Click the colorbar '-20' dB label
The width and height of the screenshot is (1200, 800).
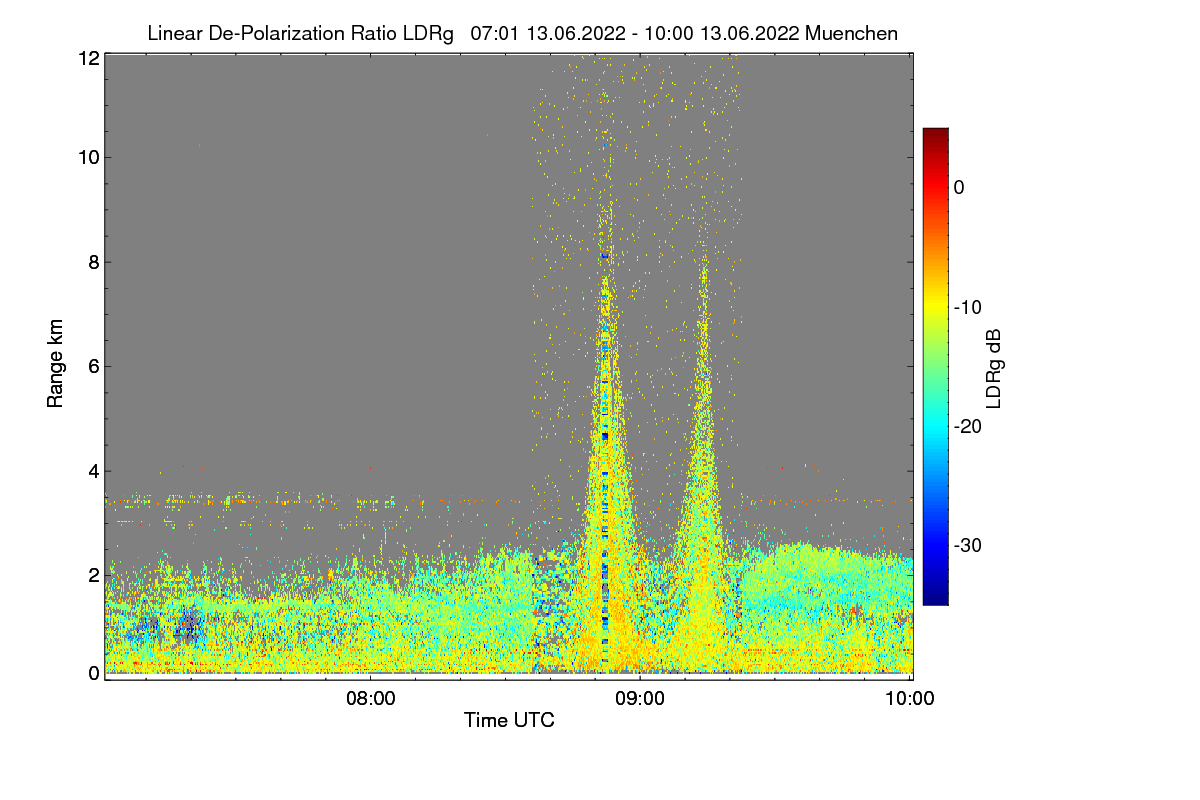pyautogui.click(x=967, y=426)
